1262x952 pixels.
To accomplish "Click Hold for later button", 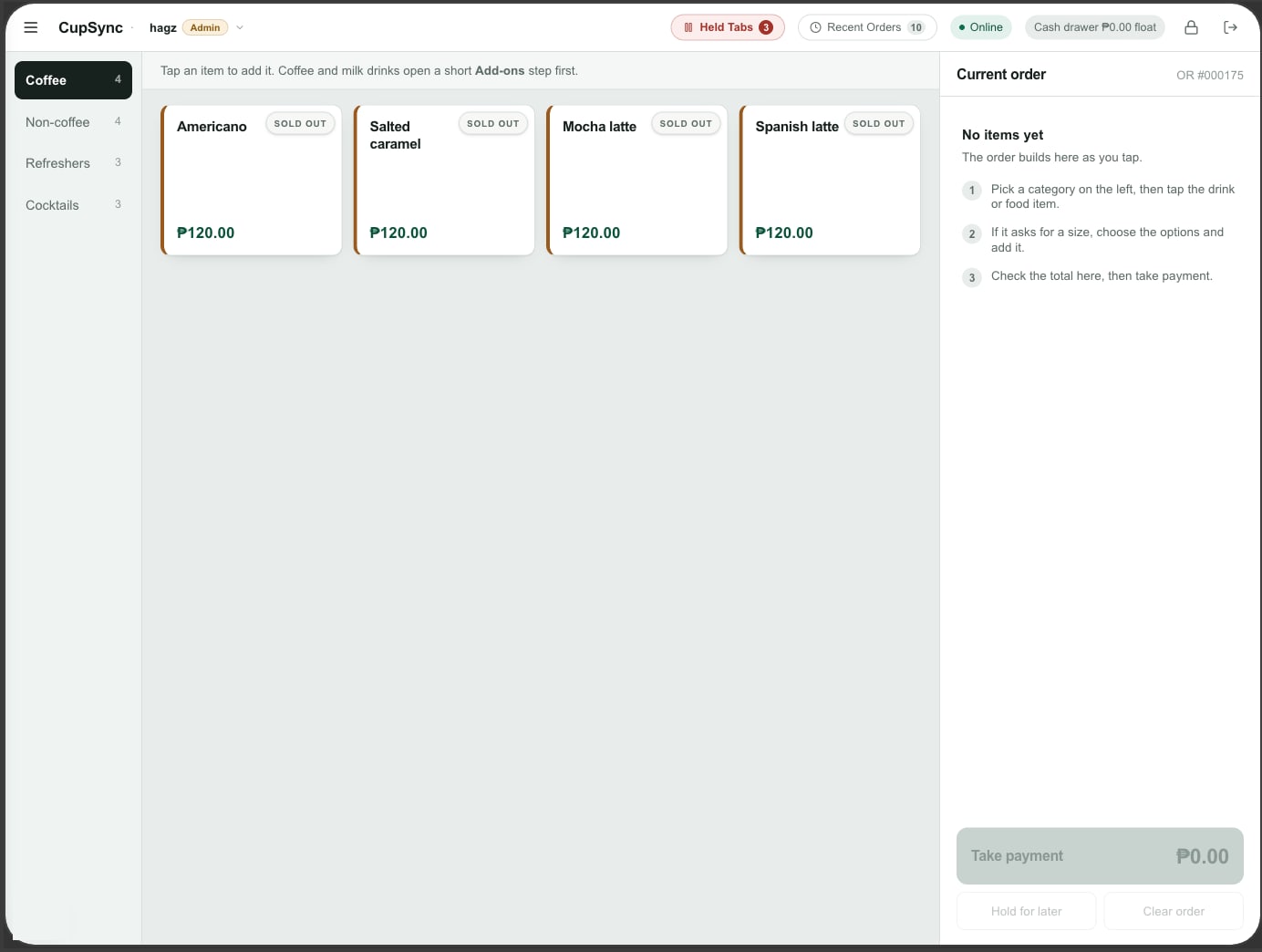I will 1027,911.
